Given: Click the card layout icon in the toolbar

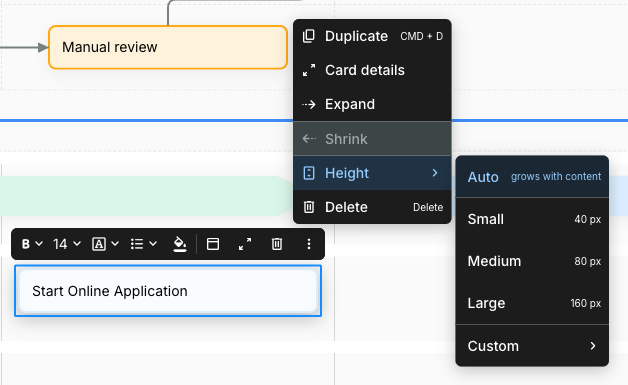Looking at the screenshot, I should 213,244.
